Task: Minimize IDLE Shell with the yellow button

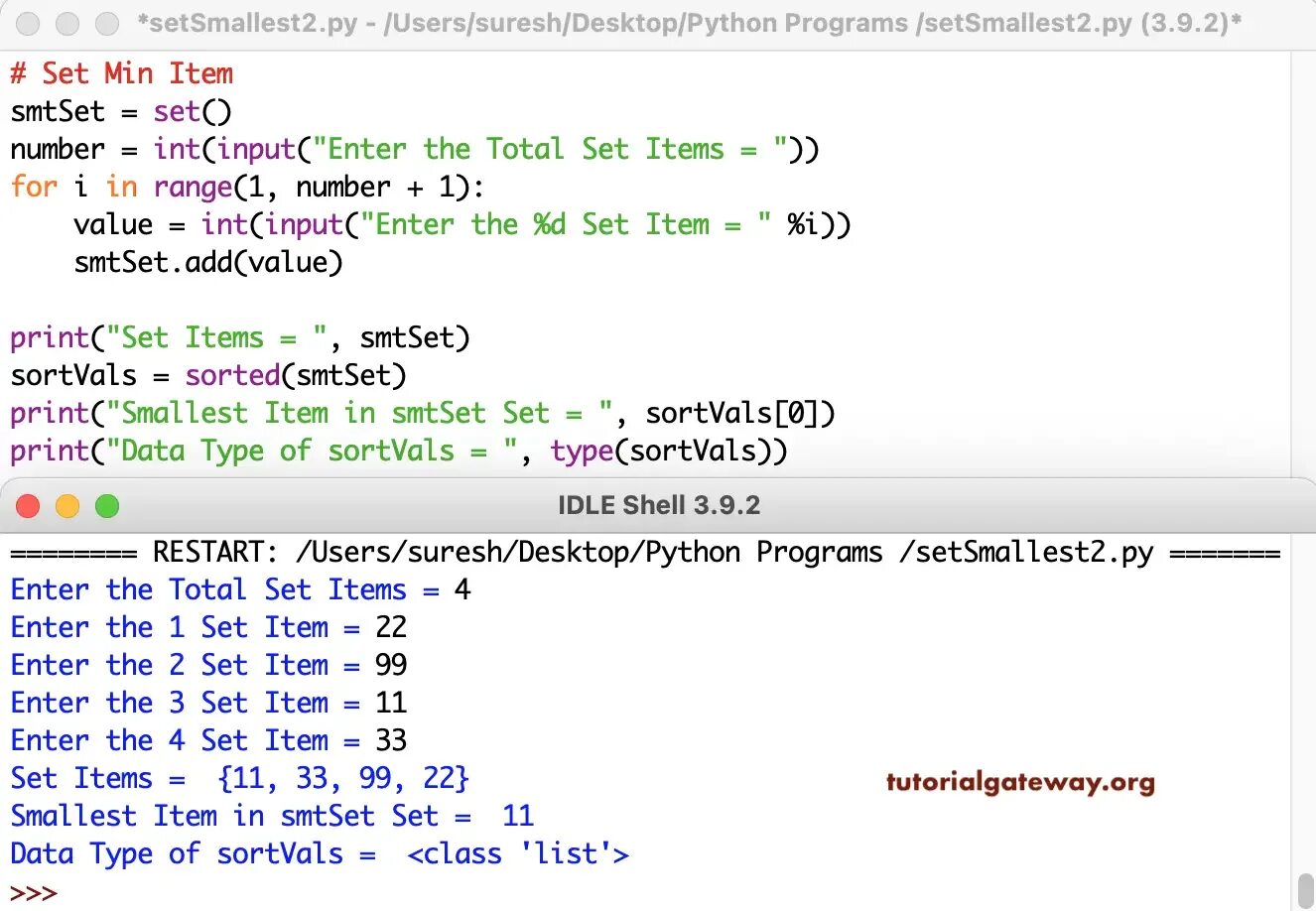Action: point(67,506)
